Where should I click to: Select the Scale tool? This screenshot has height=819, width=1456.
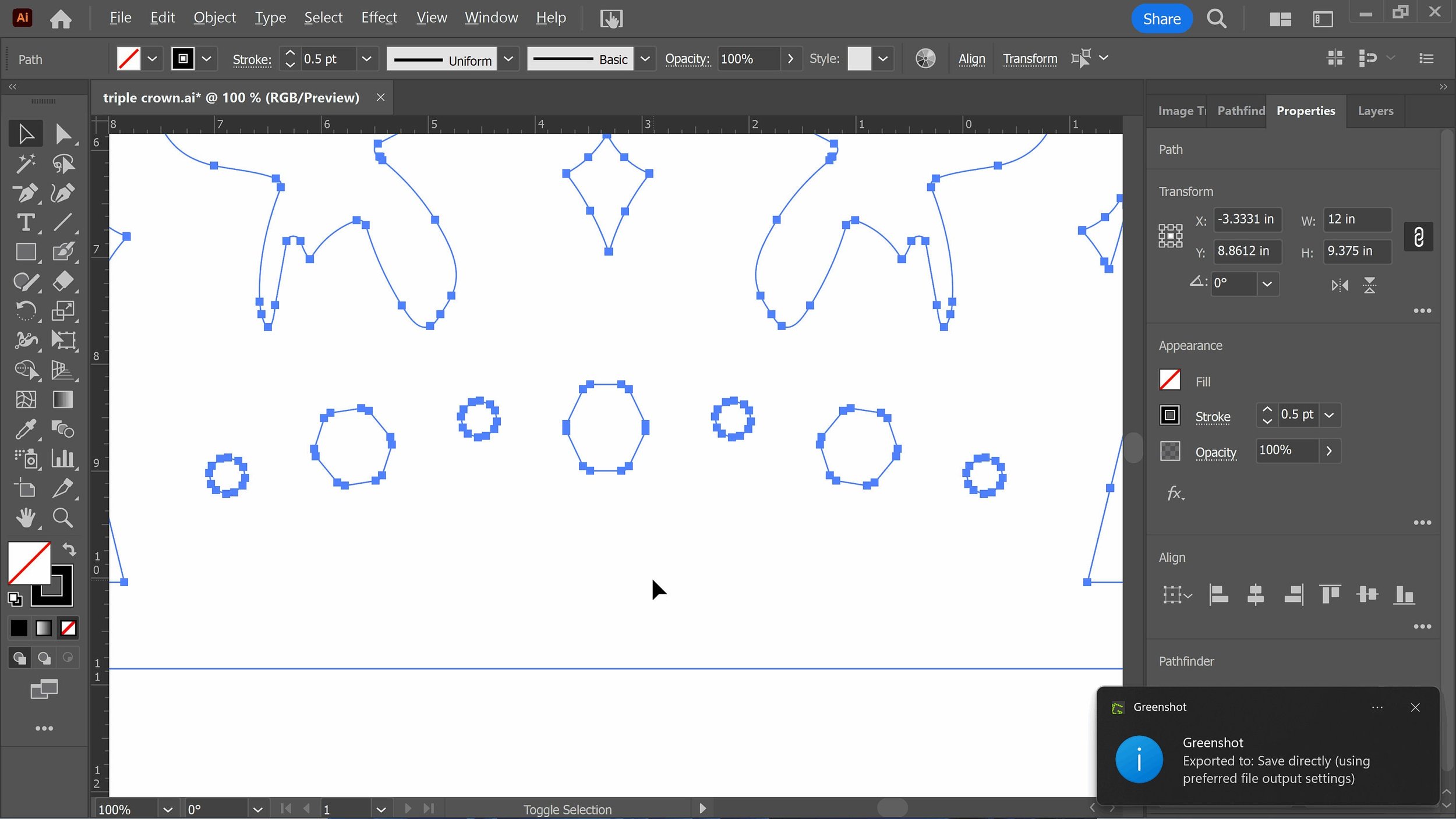[62, 311]
